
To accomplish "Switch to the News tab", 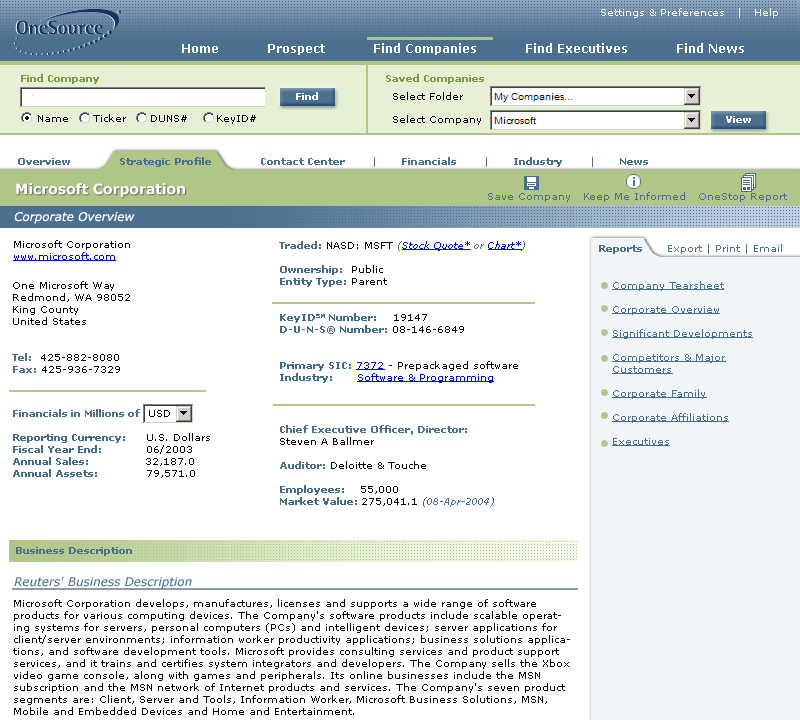I will (633, 162).
